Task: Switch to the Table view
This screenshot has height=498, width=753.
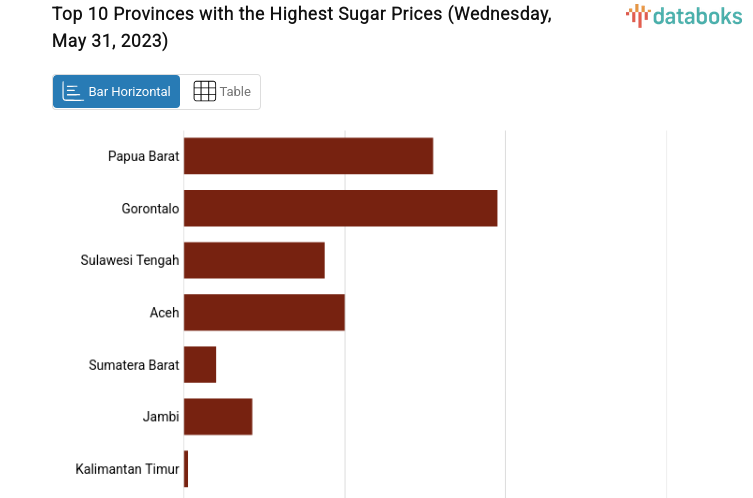Action: click(x=221, y=92)
